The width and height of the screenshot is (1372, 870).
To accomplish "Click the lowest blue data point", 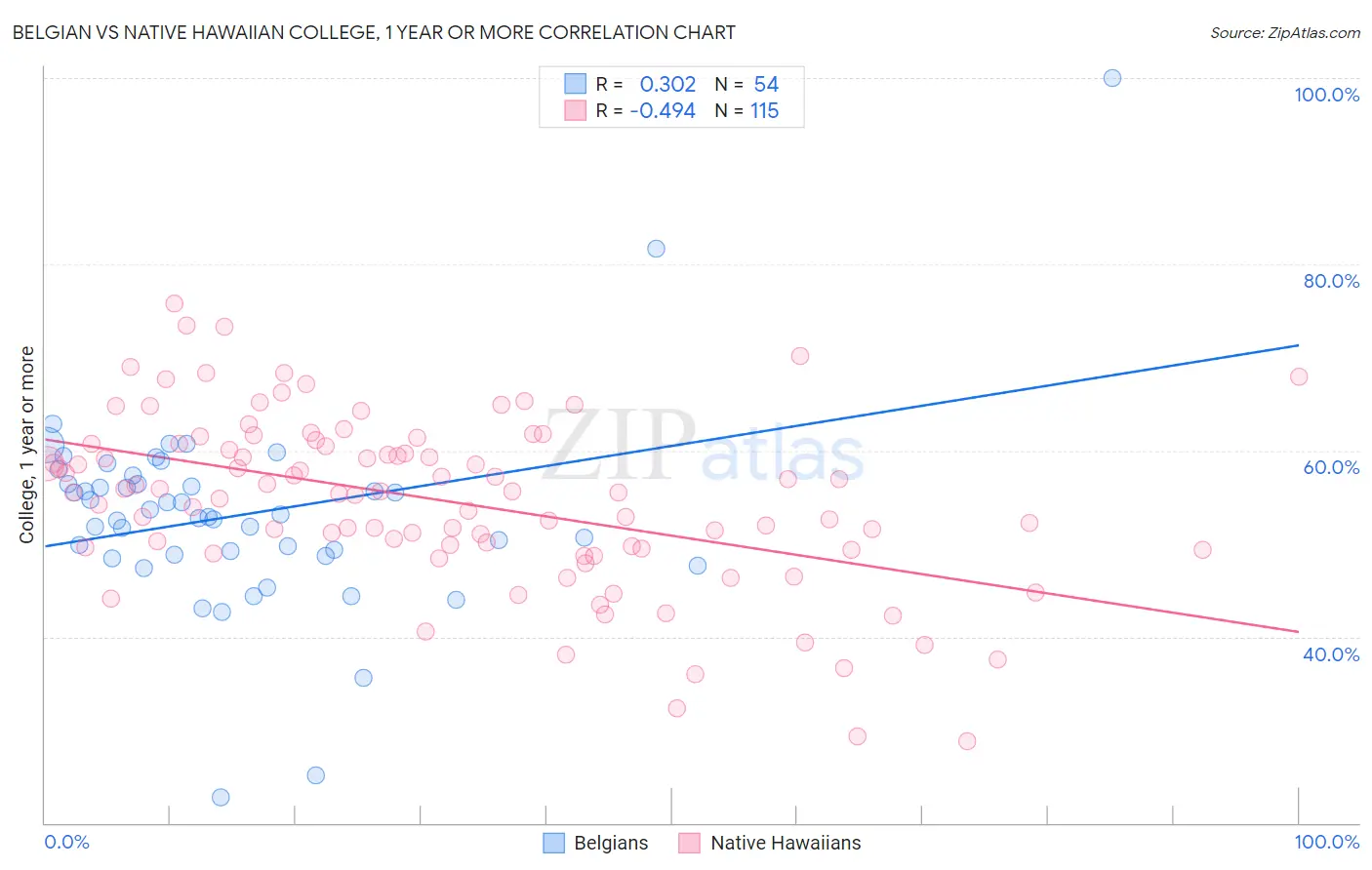I will pyautogui.click(x=221, y=797).
